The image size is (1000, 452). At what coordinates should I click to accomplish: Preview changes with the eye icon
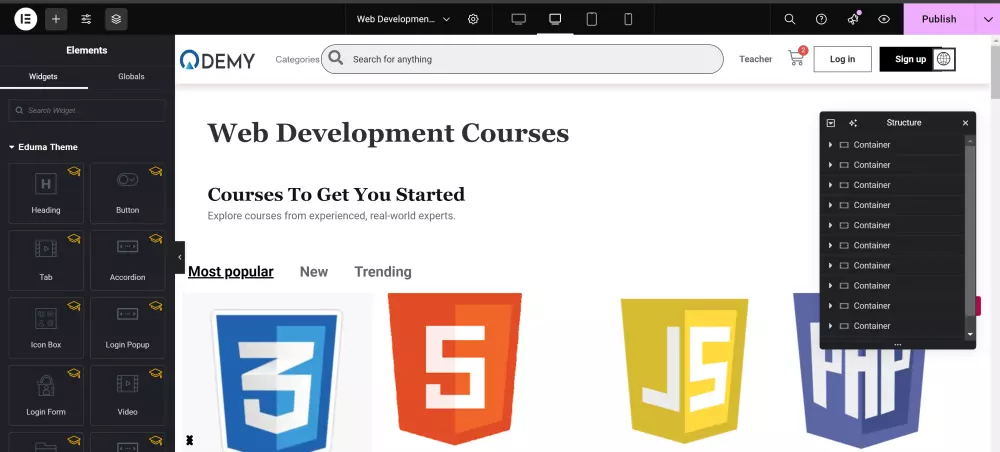884,19
